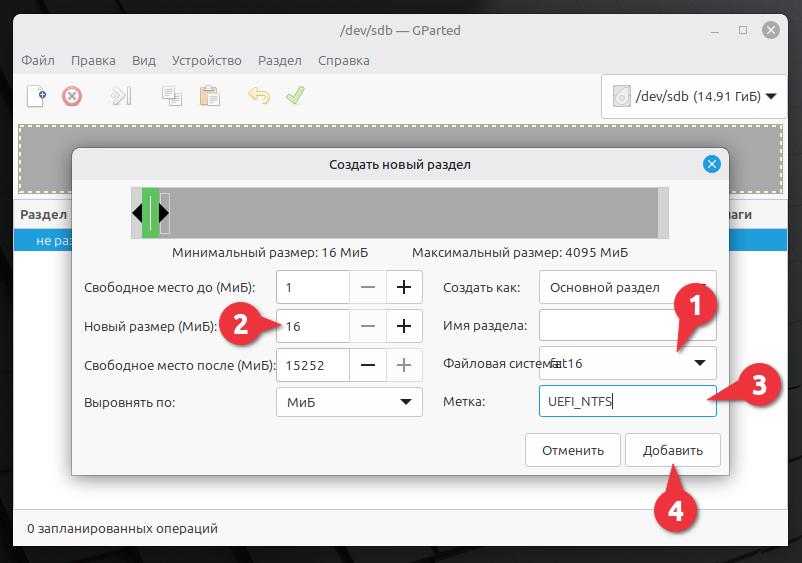Click the Copy partition toolbar icon
Viewport: 802px width, 563px height.
(172, 96)
